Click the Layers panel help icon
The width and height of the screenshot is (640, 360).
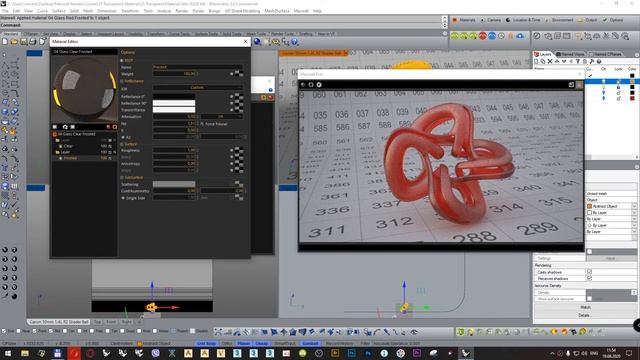pyautogui.click(x=599, y=61)
